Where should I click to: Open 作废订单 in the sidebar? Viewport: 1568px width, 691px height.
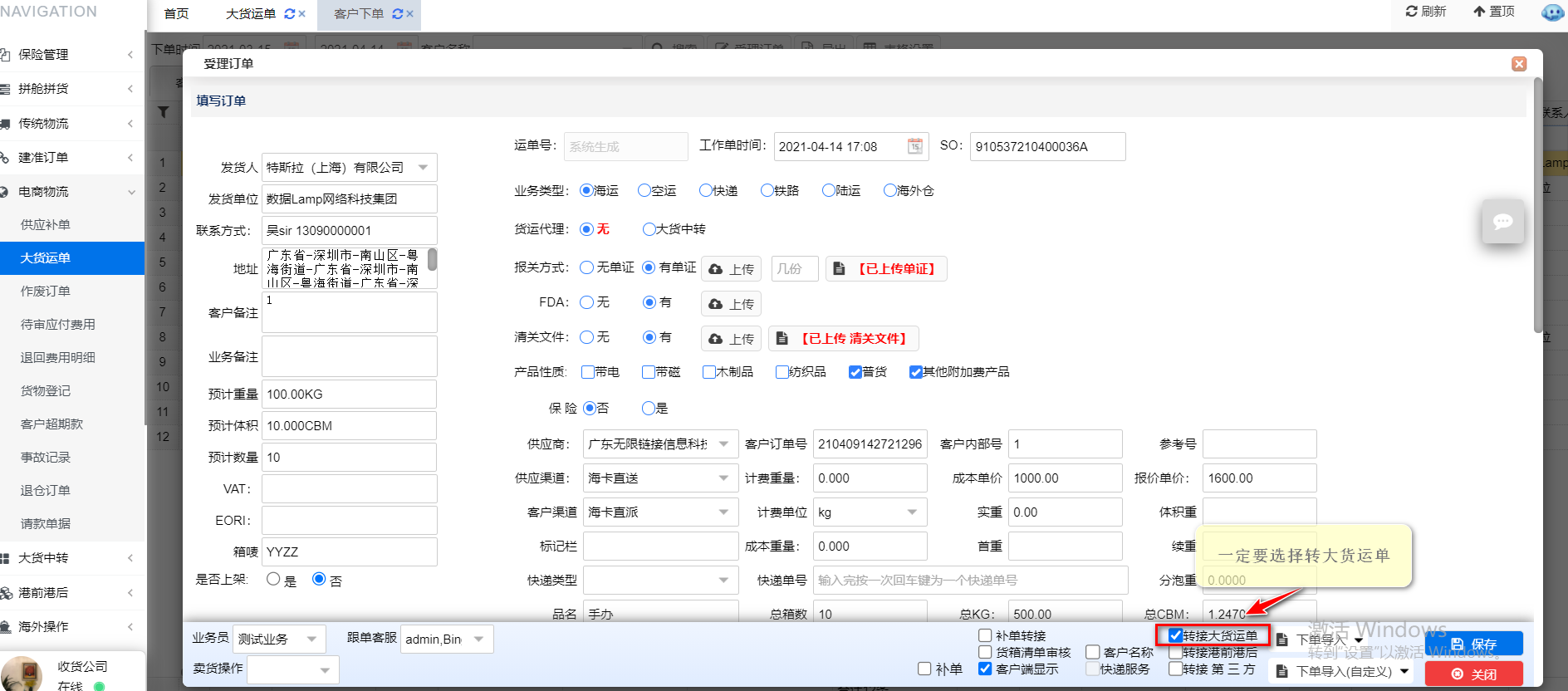pos(46,292)
